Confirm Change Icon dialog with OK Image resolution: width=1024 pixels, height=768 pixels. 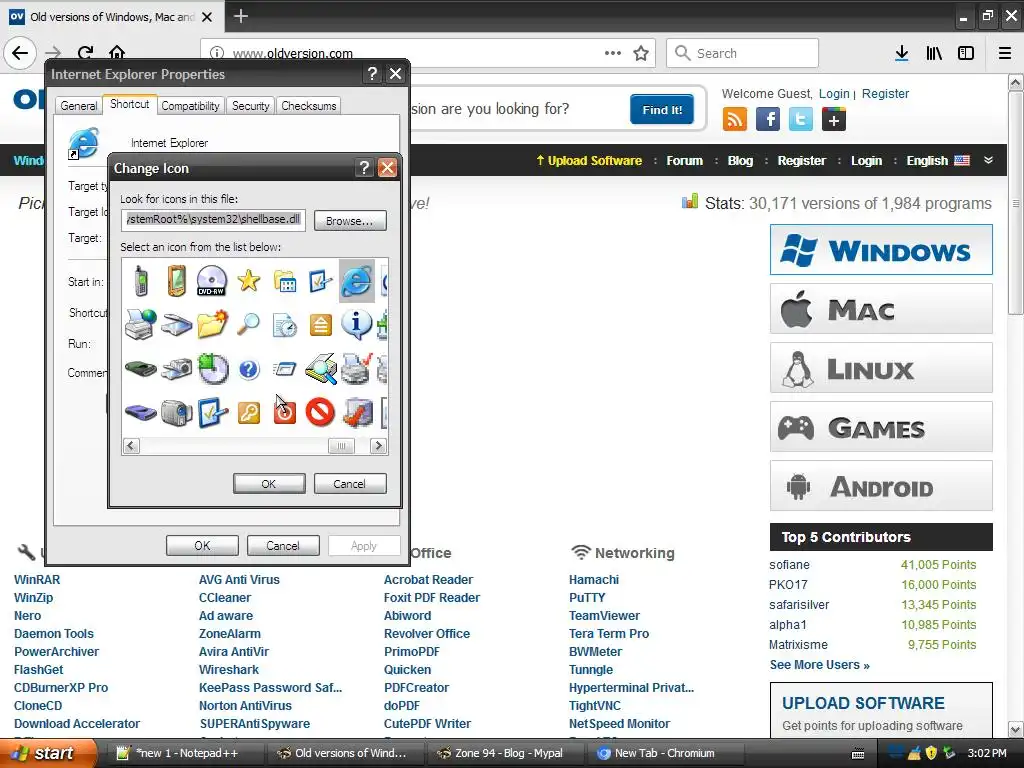pyautogui.click(x=269, y=484)
